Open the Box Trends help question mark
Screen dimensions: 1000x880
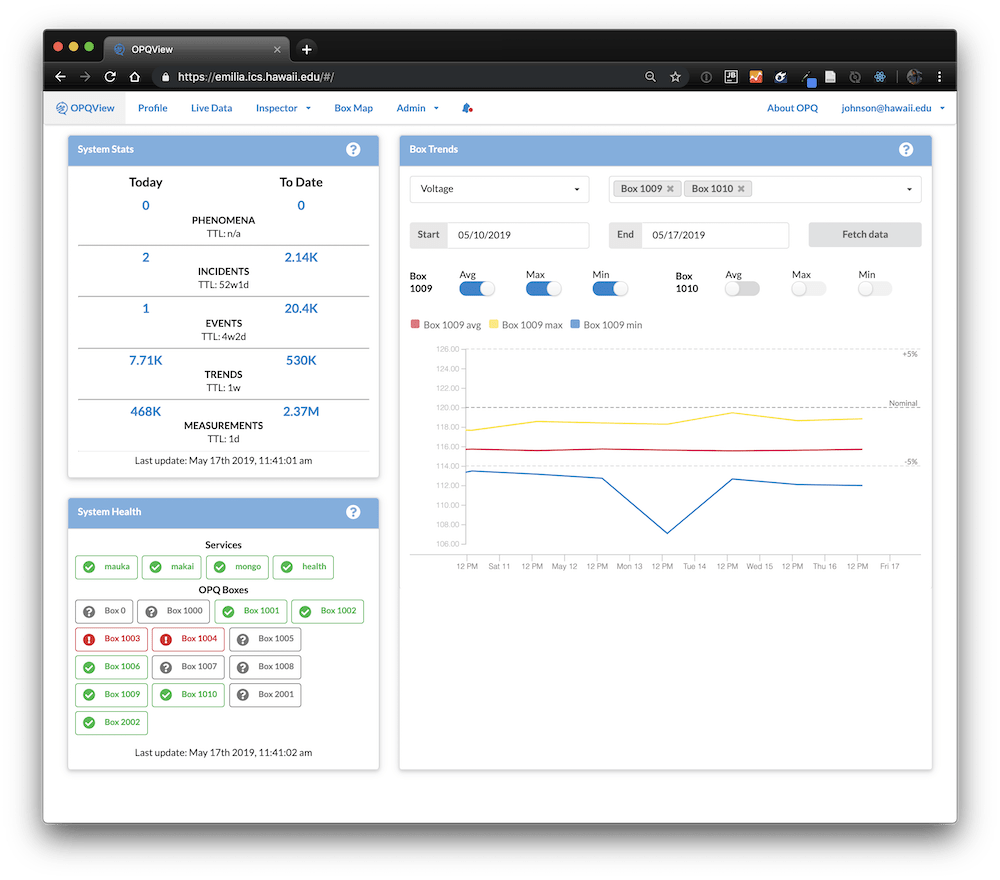point(906,149)
